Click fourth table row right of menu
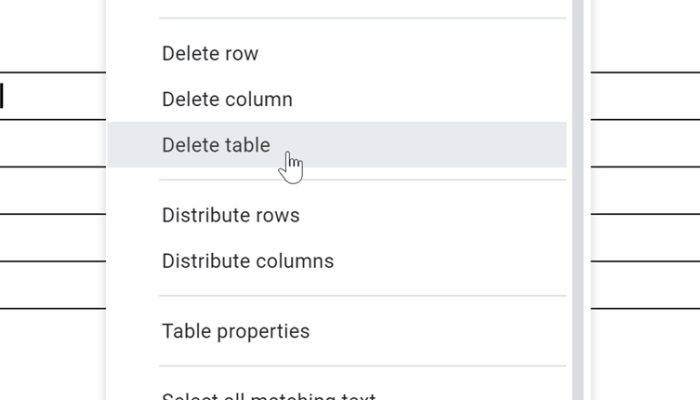 coord(645,237)
